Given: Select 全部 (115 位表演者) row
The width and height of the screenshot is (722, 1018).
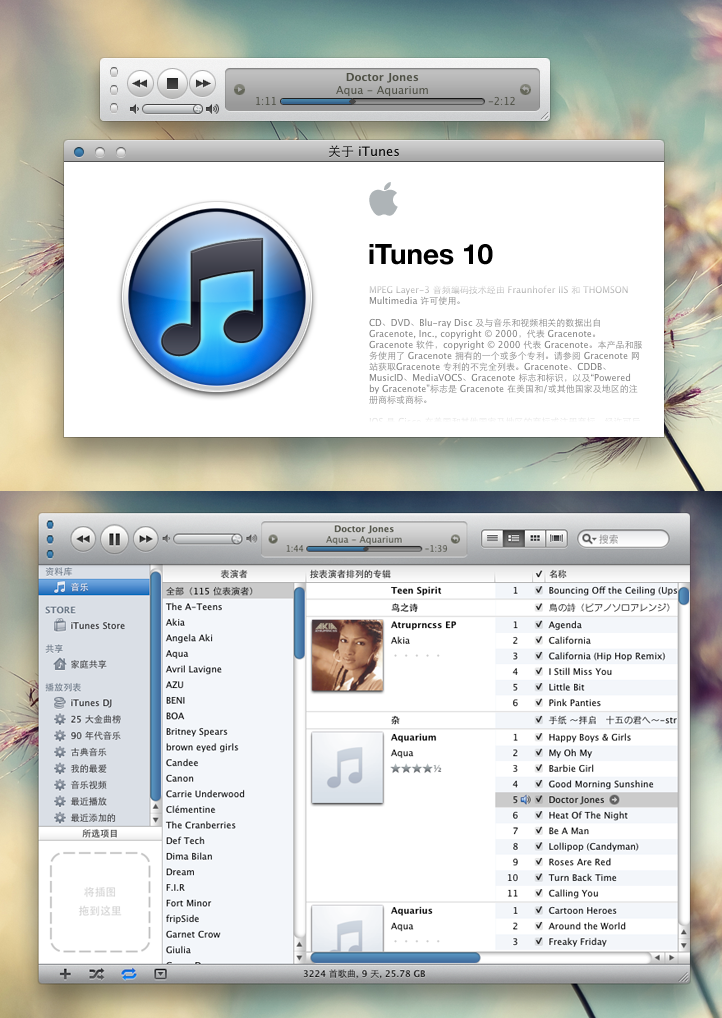Looking at the screenshot, I should click(228, 591).
